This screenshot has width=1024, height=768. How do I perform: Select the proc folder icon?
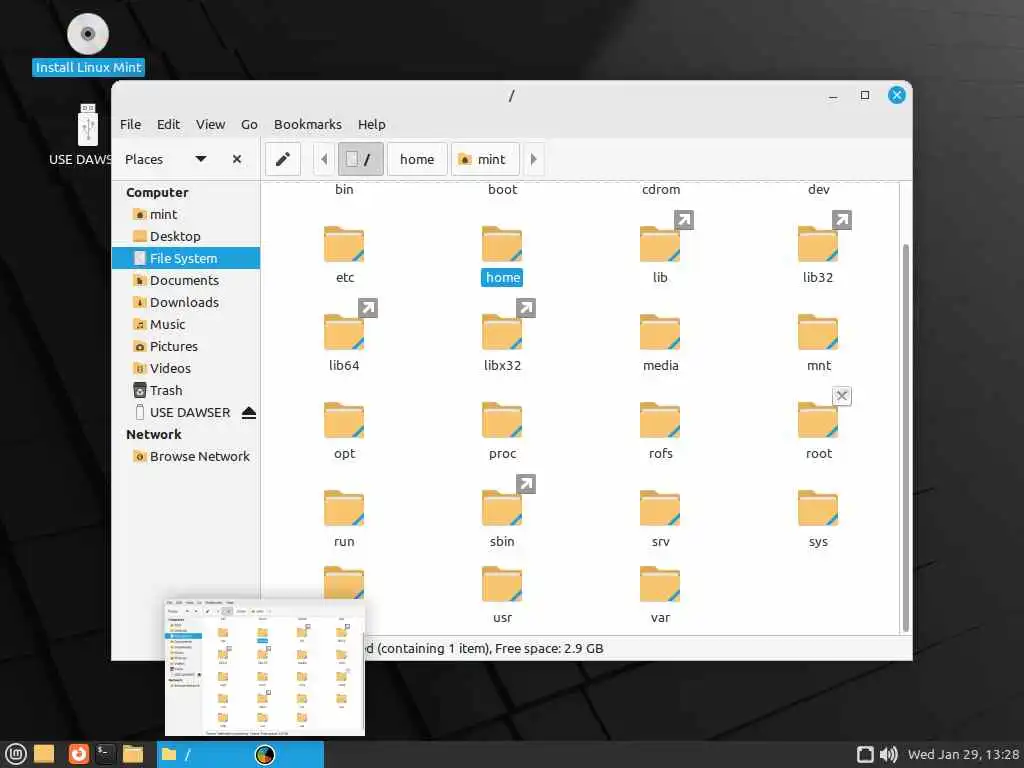(x=502, y=421)
